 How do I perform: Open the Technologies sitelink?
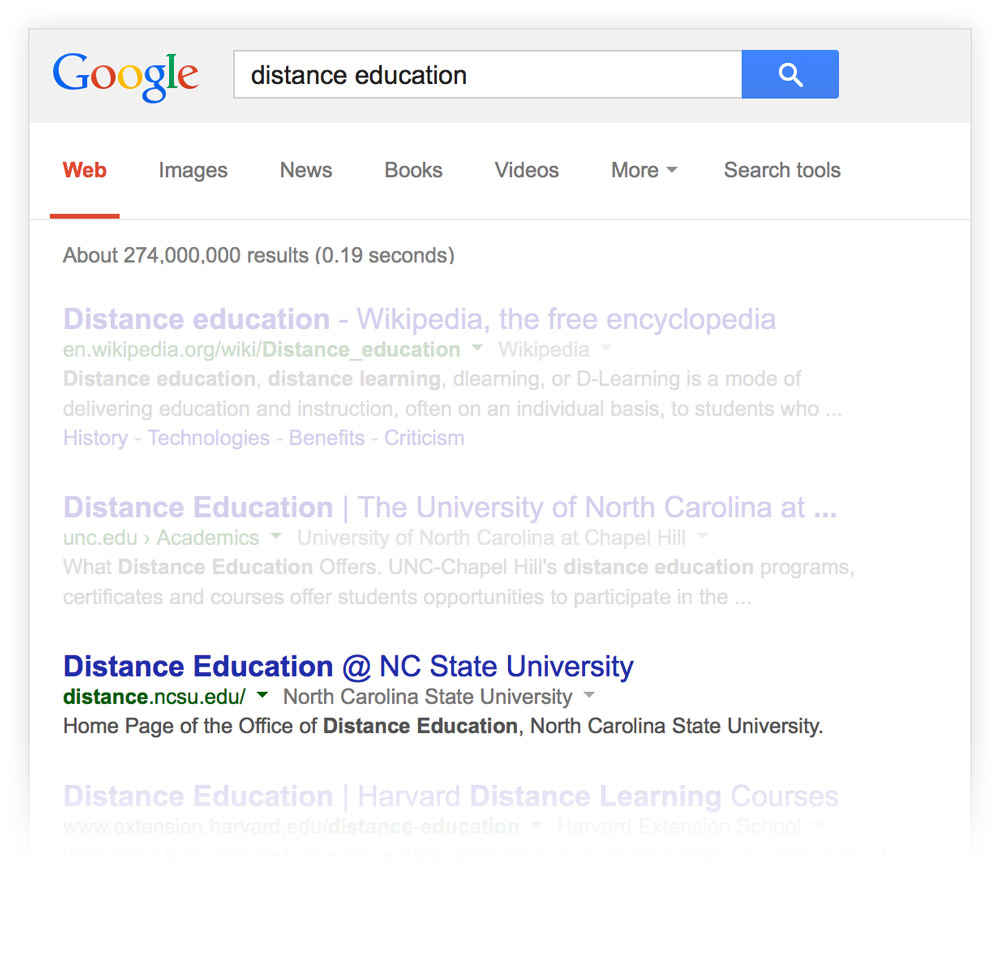209,438
